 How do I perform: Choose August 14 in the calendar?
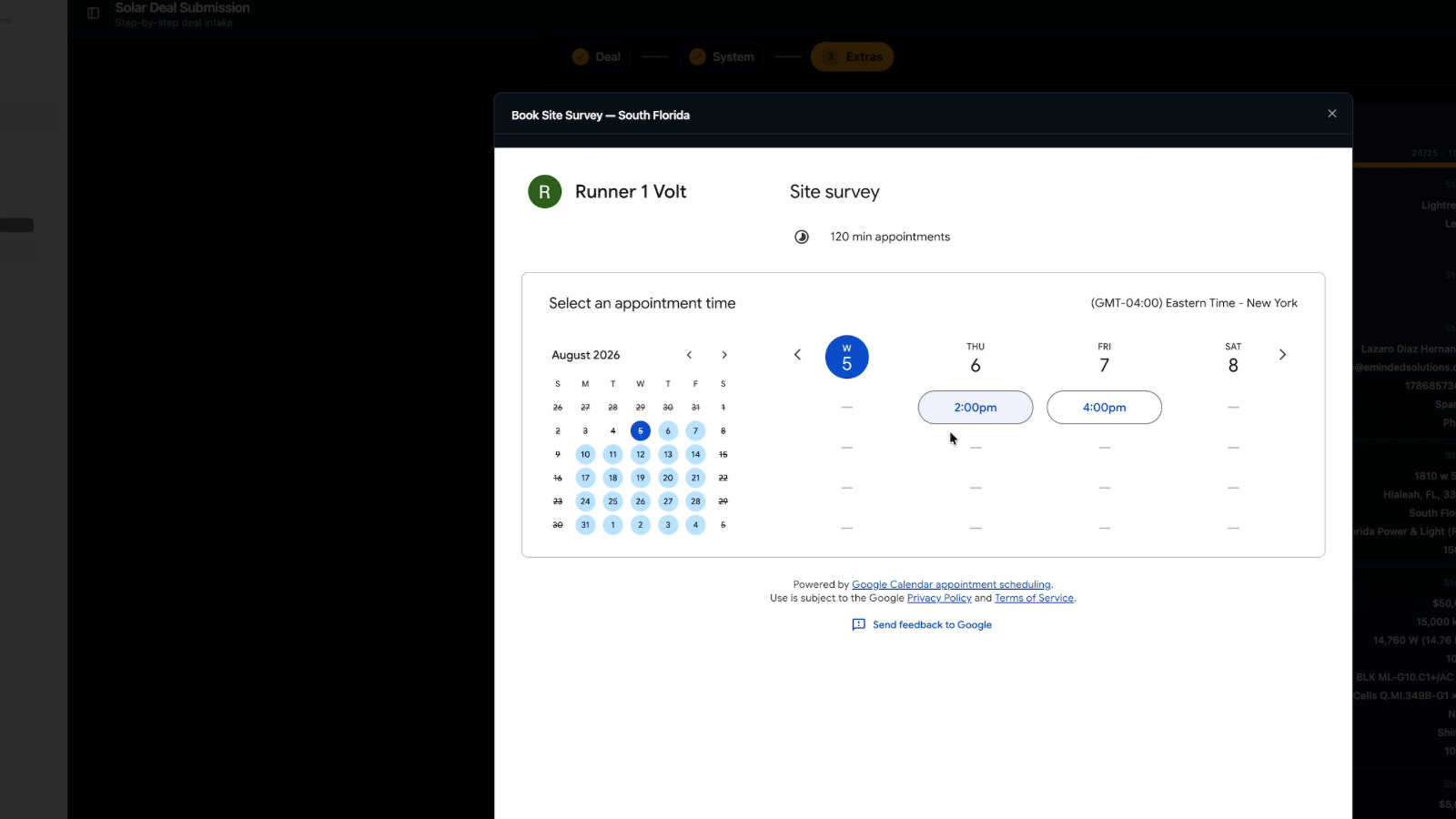tap(695, 454)
